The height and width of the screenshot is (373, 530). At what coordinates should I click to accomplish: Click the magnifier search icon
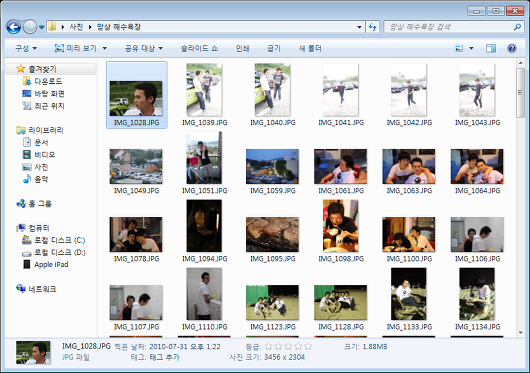[x=517, y=27]
